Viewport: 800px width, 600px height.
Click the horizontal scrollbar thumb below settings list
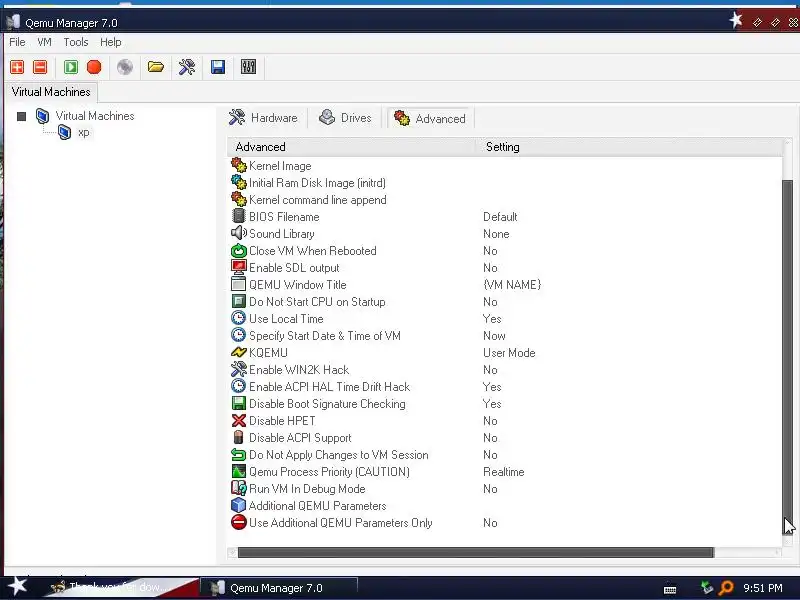476,553
